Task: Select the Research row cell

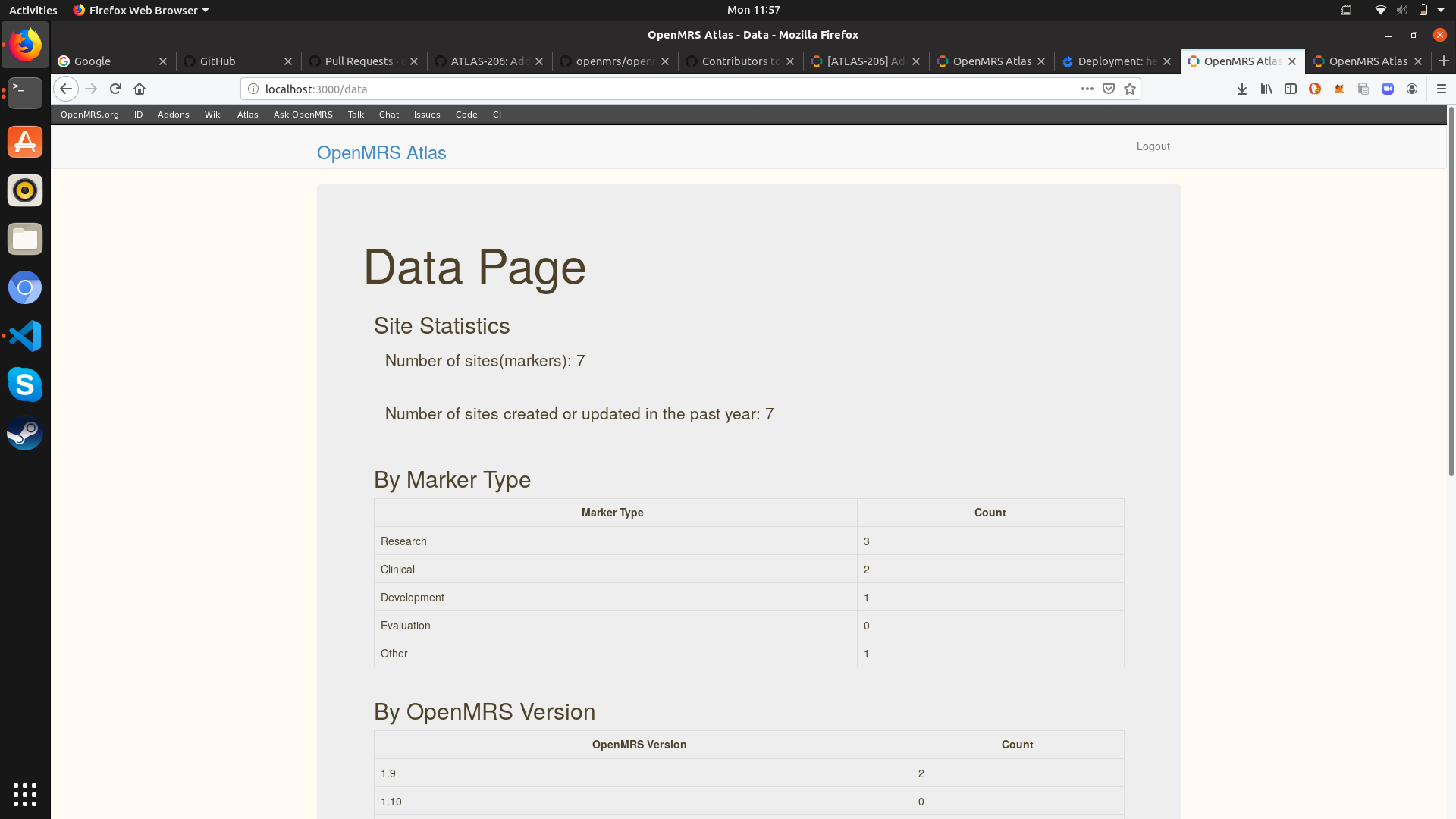Action: pos(615,541)
